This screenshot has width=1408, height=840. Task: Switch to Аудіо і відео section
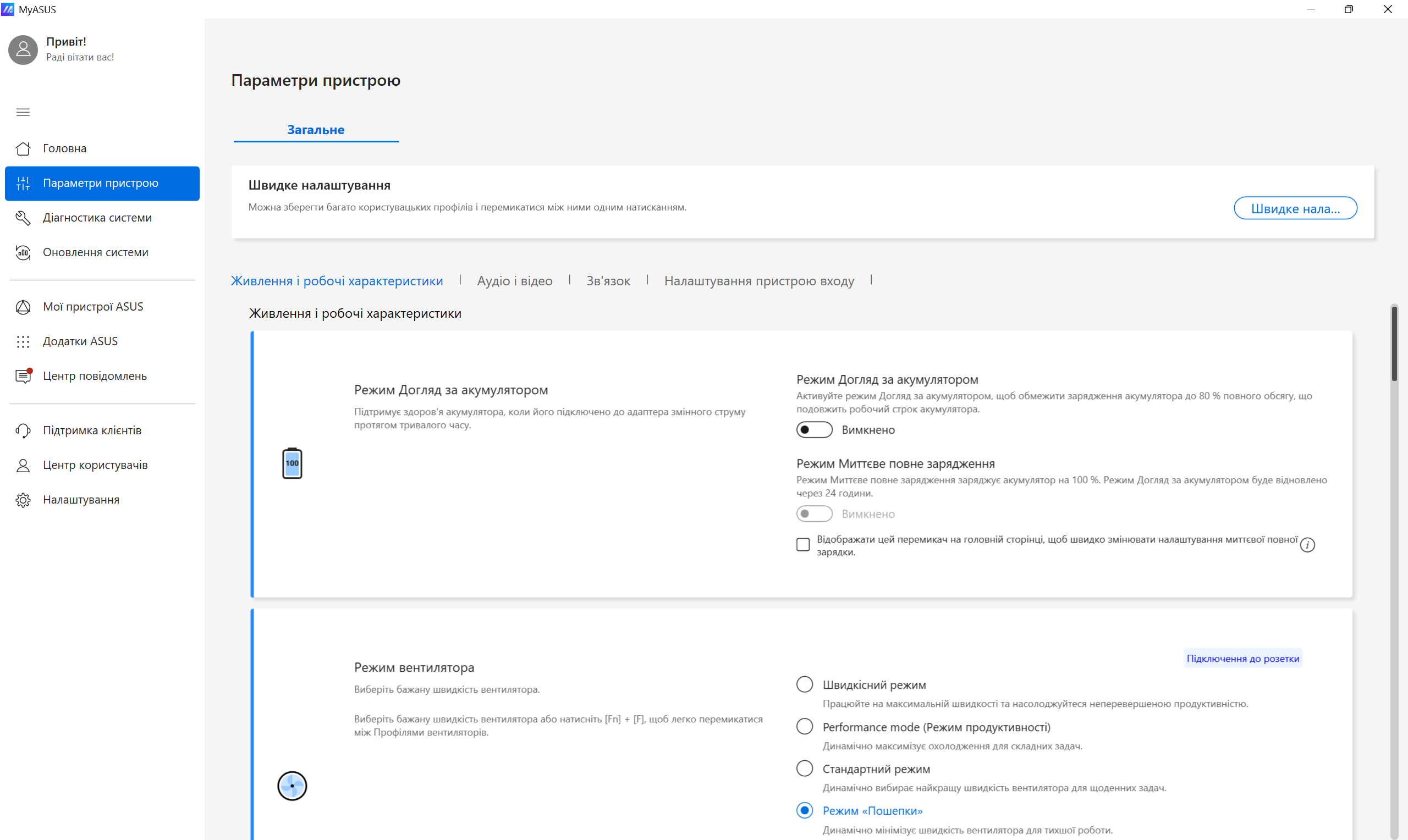click(514, 281)
